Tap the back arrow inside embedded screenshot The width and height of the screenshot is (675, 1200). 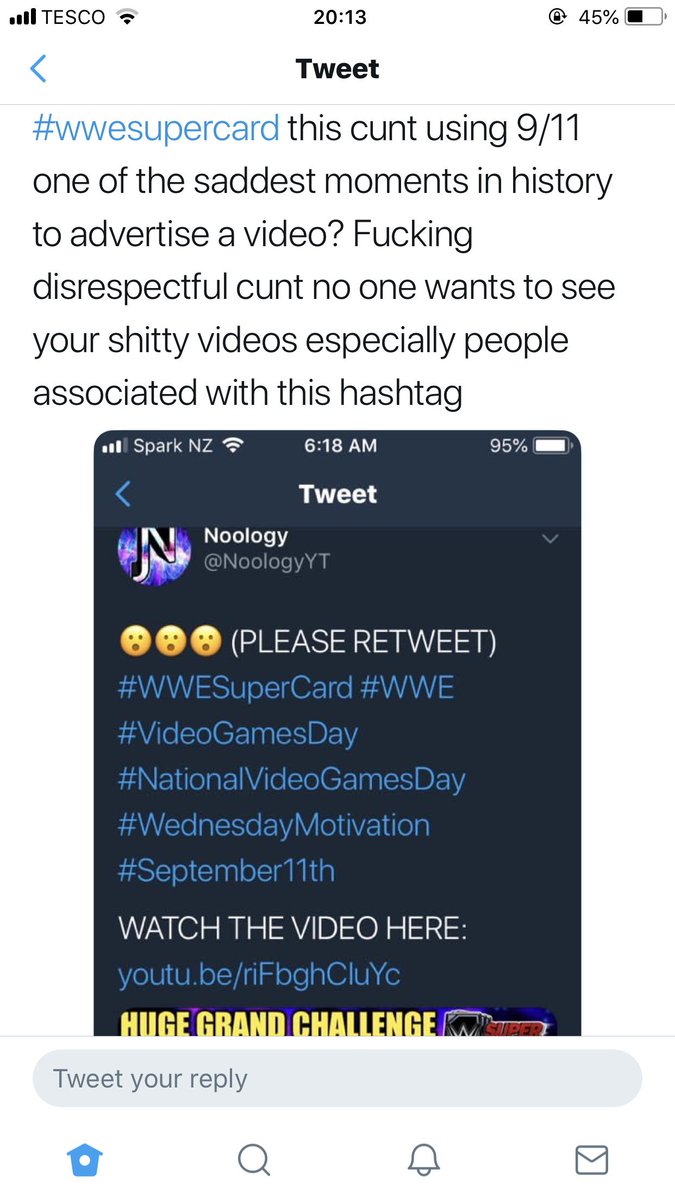(124, 494)
